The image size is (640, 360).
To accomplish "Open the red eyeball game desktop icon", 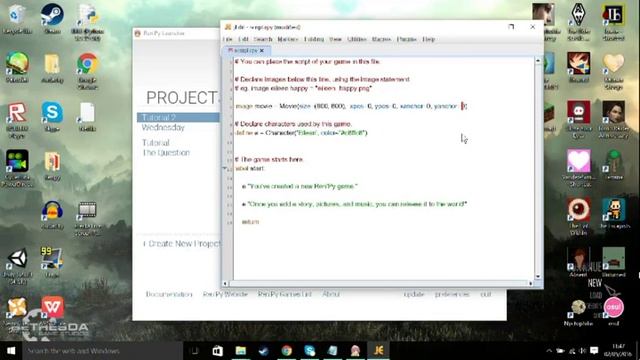I will click(578, 216).
